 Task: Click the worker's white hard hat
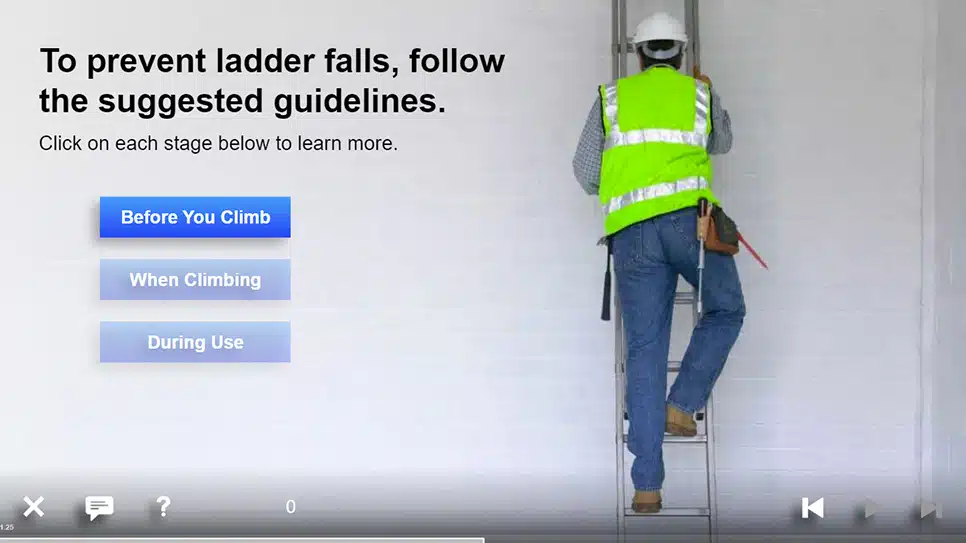660,31
